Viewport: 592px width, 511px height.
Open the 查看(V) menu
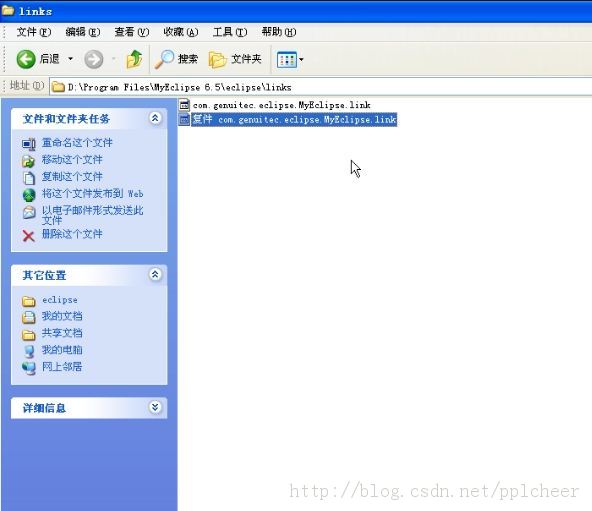click(x=132, y=32)
